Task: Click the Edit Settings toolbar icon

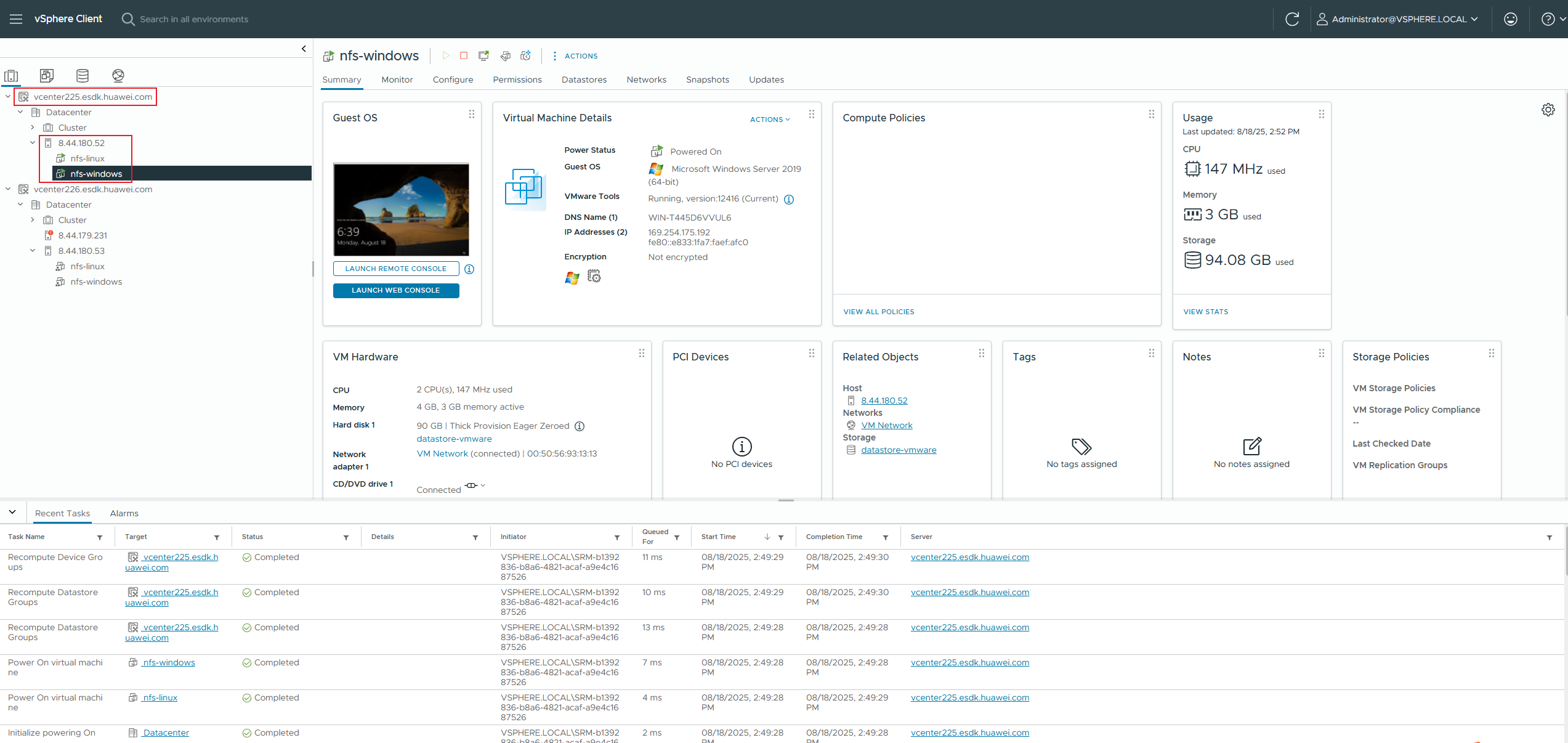Action: (505, 56)
